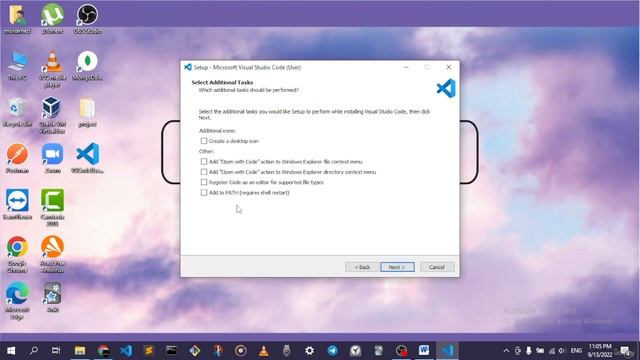Cancel the VS Code setup
This screenshot has width=640, height=360.
pyautogui.click(x=437, y=267)
